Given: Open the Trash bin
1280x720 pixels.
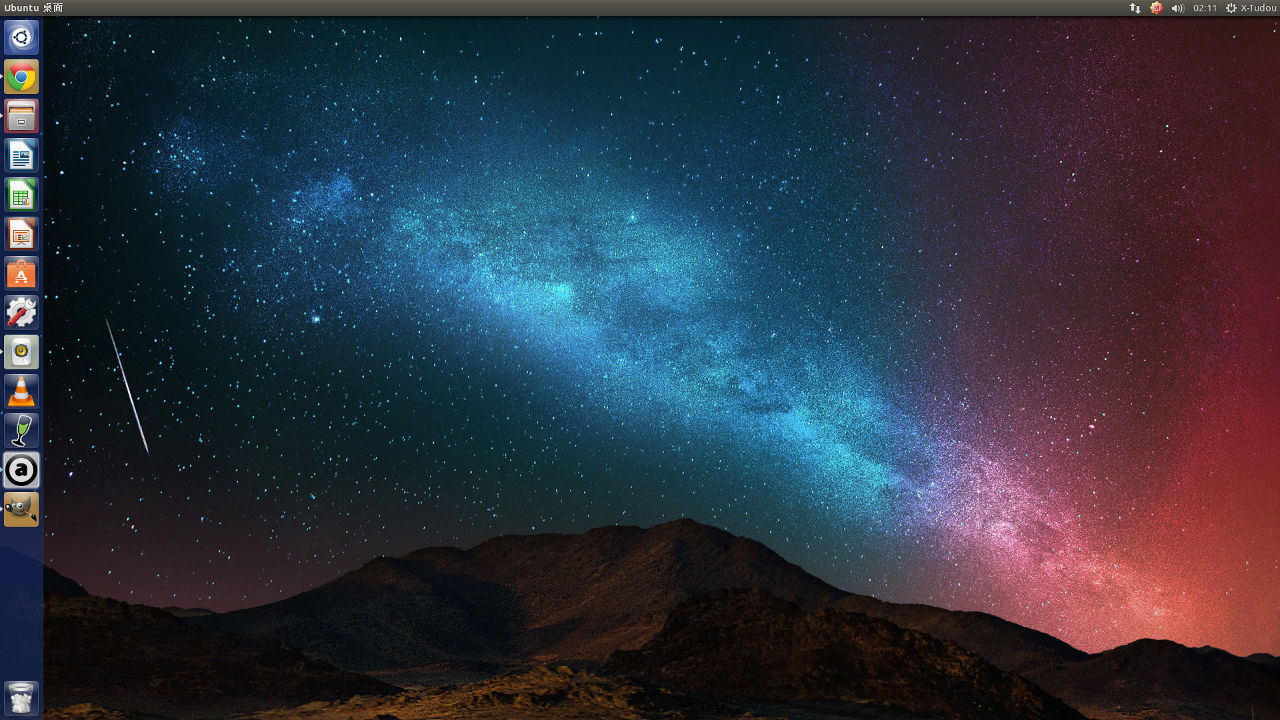Looking at the screenshot, I should [21, 698].
